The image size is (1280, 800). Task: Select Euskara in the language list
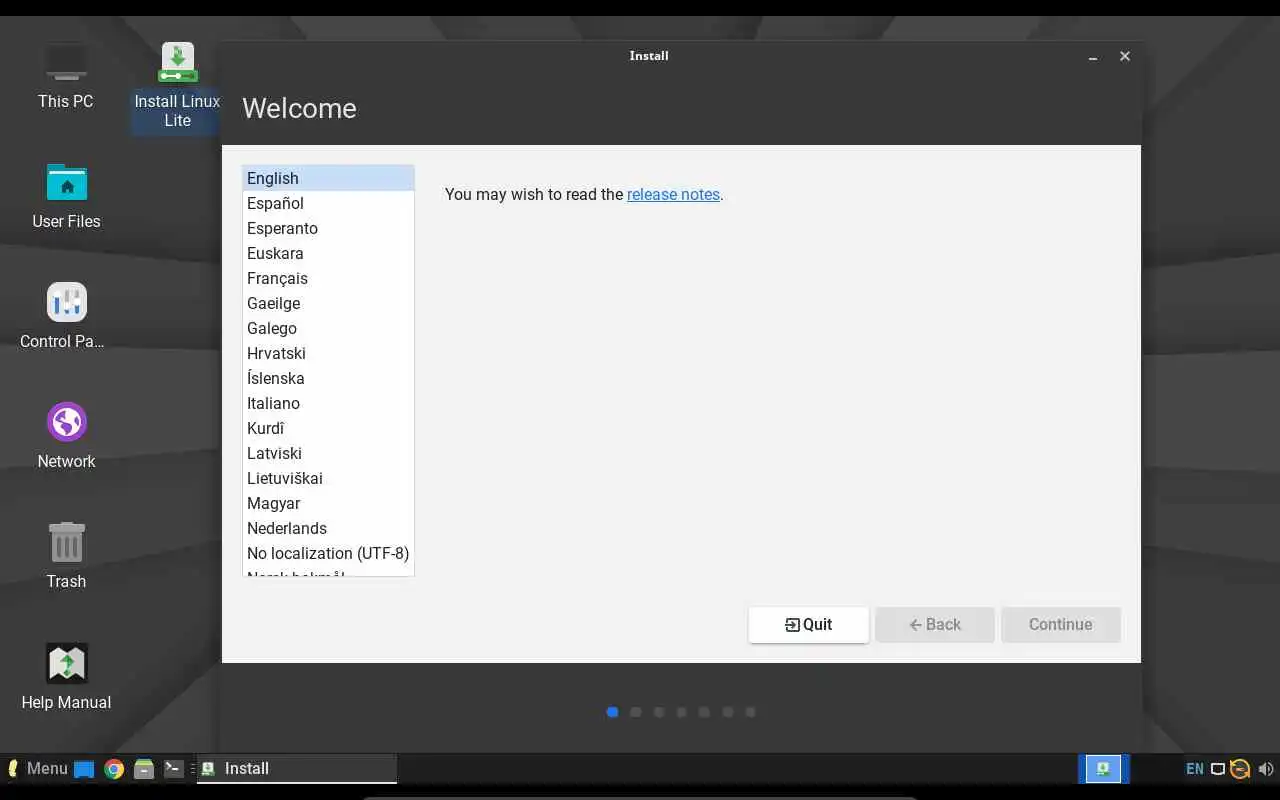click(x=328, y=253)
